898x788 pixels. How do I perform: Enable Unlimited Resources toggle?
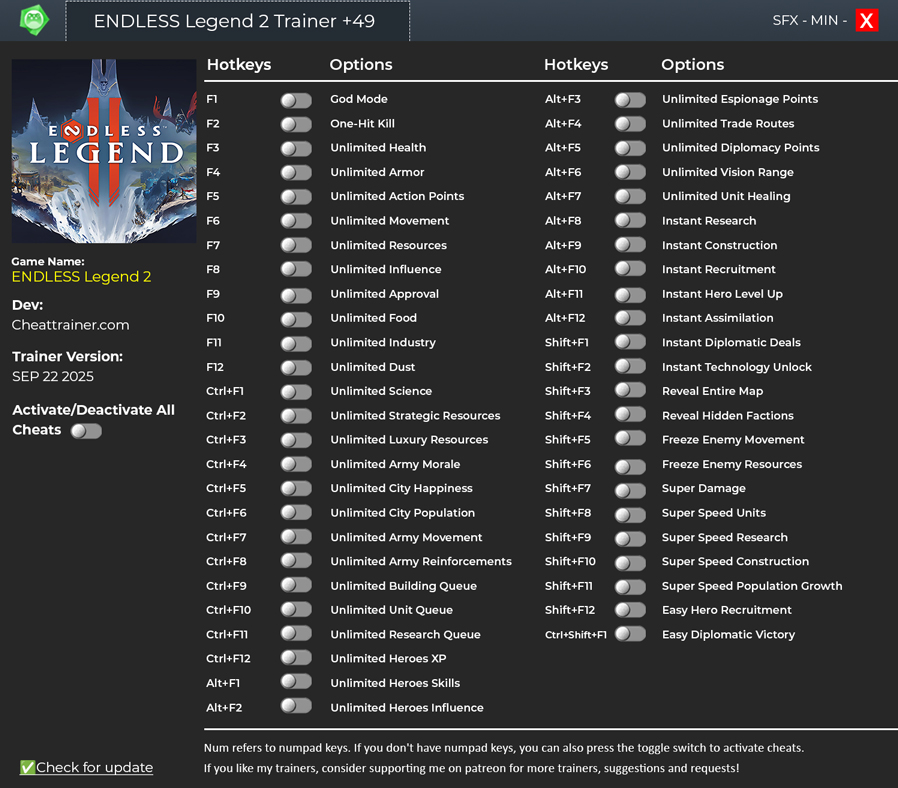(x=296, y=246)
